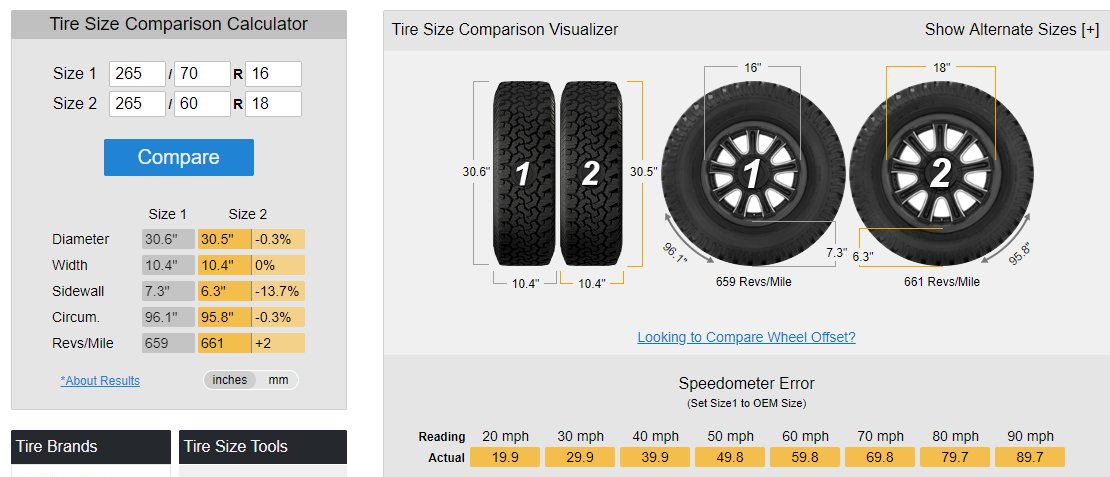Viewport: 1110px width, 477px height.
Task: Click Size 2 aspect ratio field 60
Action: point(202,103)
